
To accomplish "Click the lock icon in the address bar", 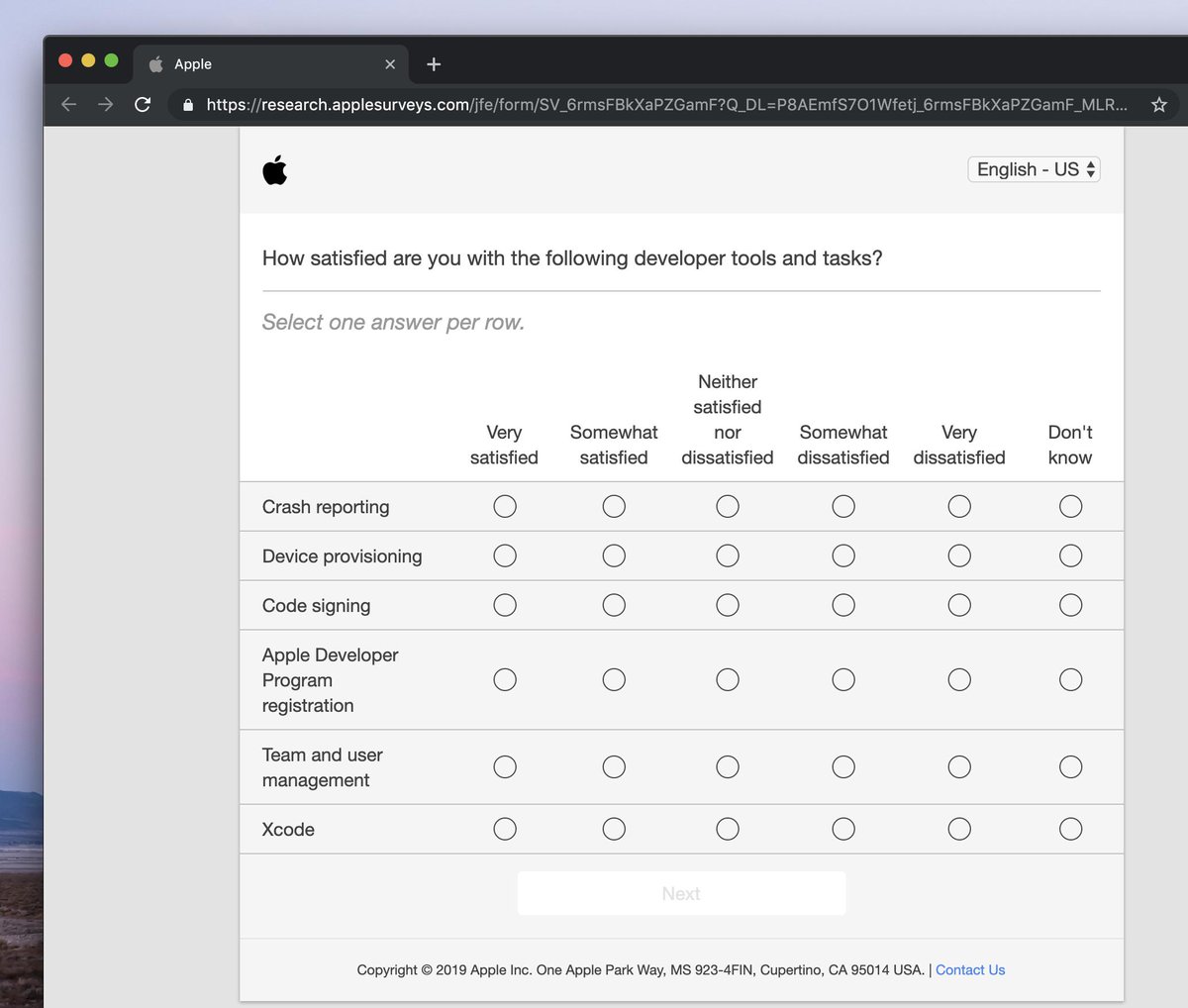I will [188, 105].
